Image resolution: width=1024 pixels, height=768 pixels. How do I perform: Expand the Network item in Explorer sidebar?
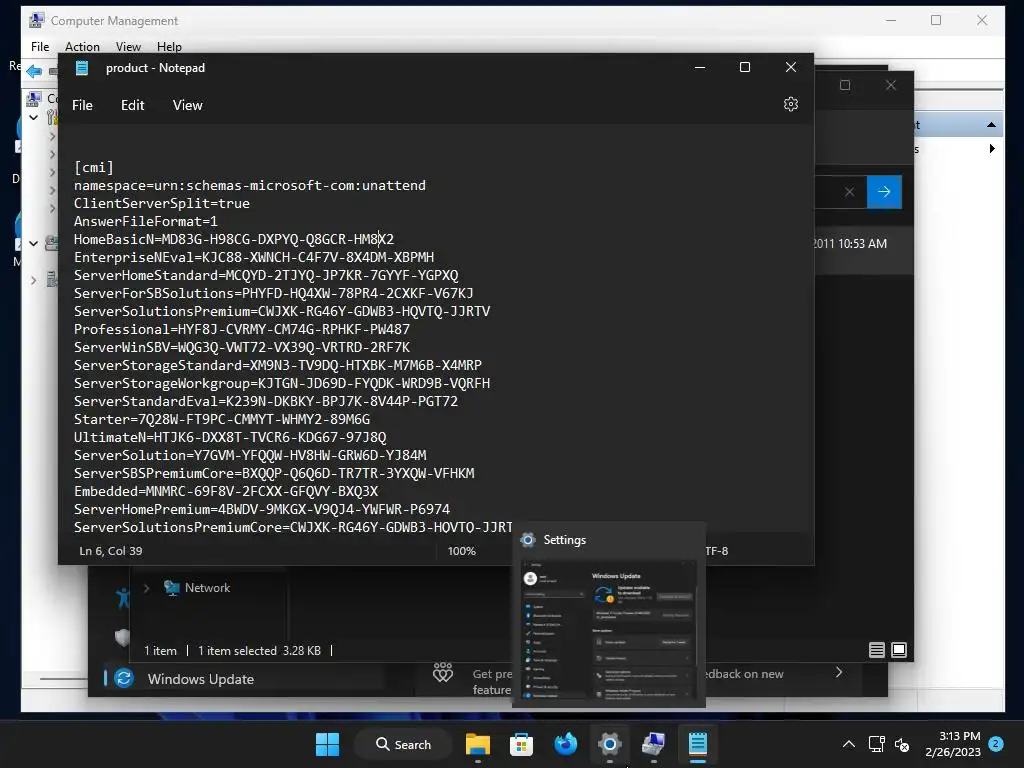tap(147, 588)
